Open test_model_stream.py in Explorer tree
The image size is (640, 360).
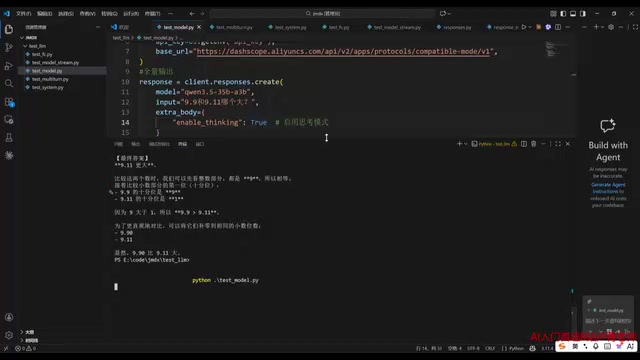click(55, 62)
